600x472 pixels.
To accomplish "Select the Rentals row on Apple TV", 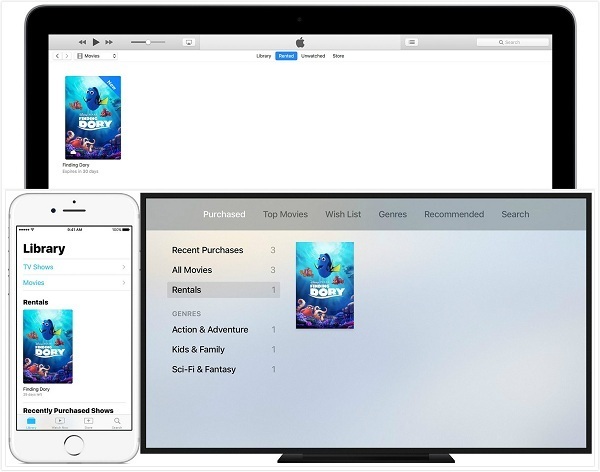I will click(x=223, y=290).
